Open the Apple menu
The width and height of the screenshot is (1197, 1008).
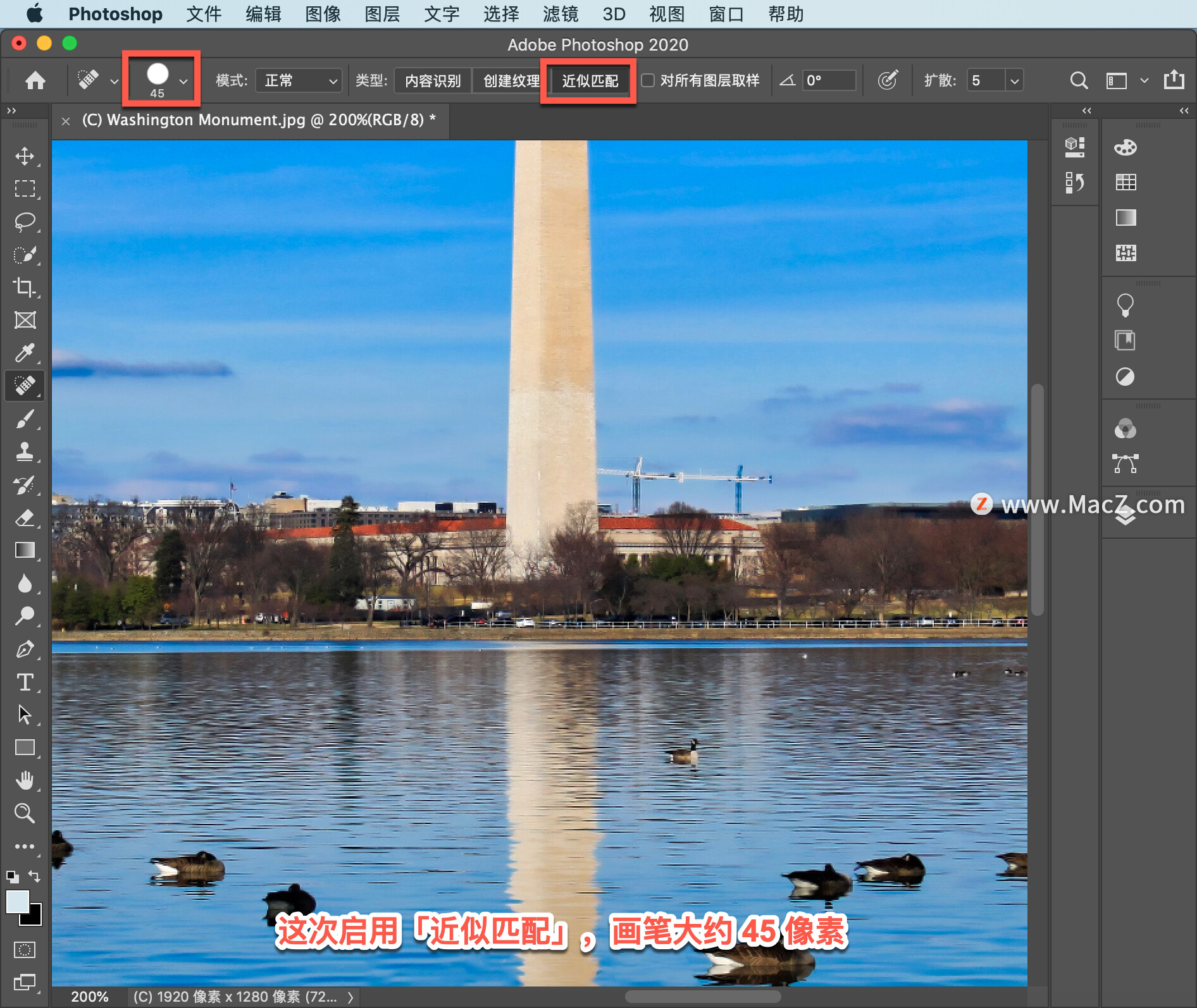[35, 13]
